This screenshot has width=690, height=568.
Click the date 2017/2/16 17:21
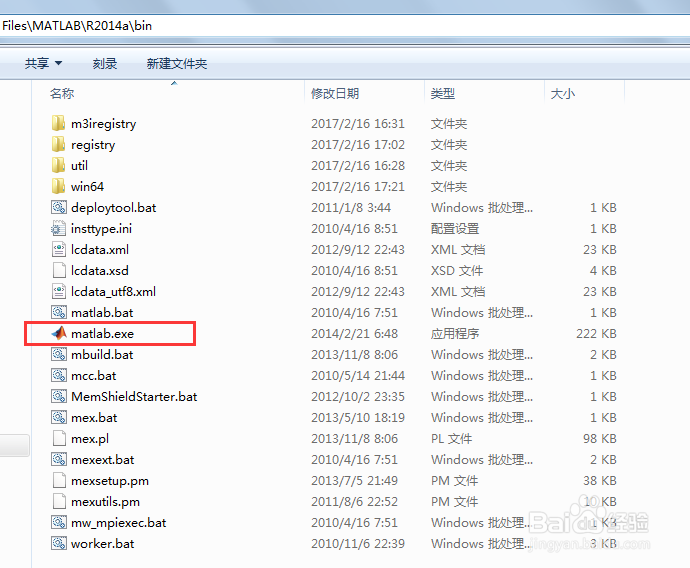click(358, 187)
